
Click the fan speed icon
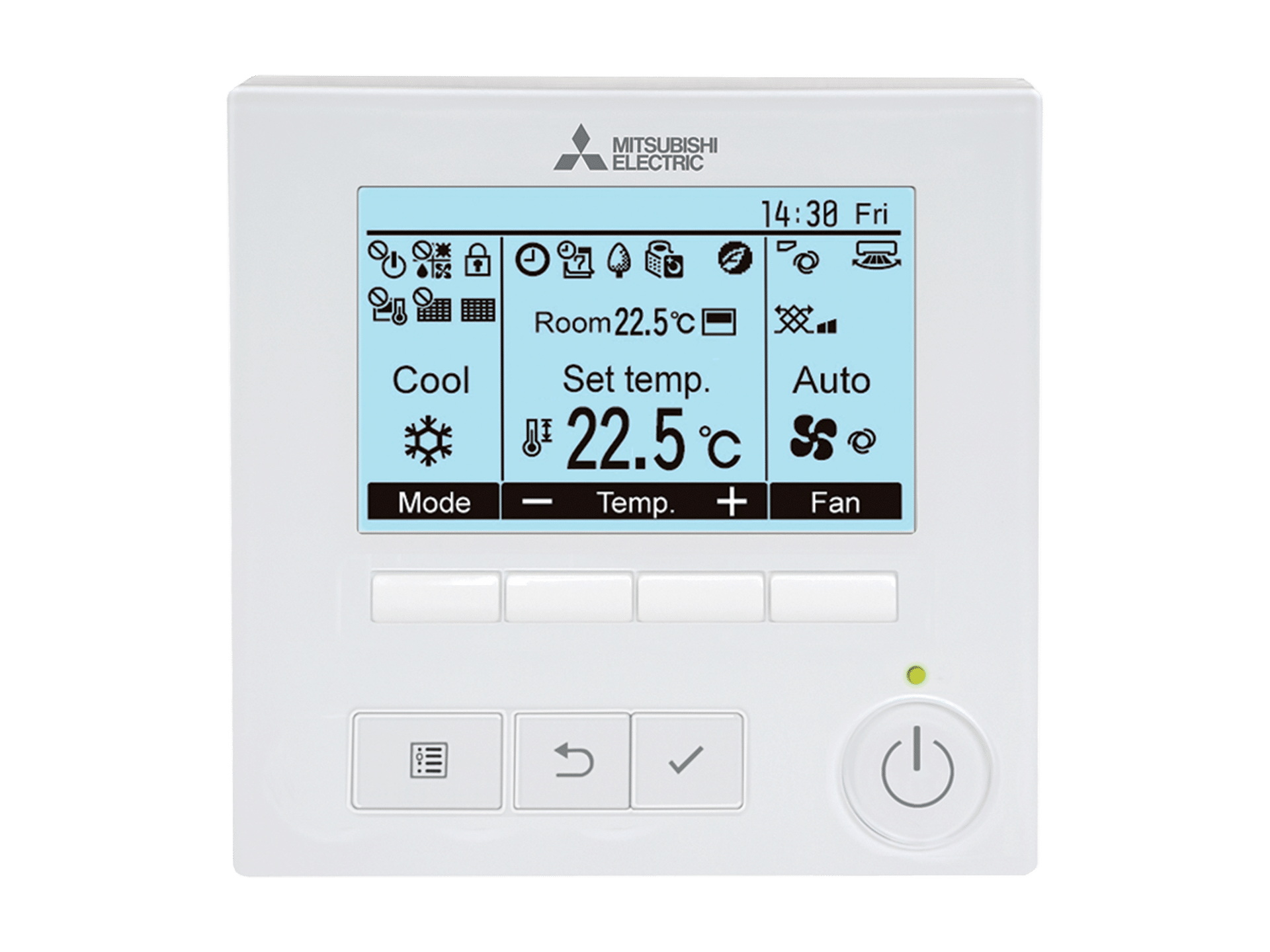pyautogui.click(x=813, y=438)
